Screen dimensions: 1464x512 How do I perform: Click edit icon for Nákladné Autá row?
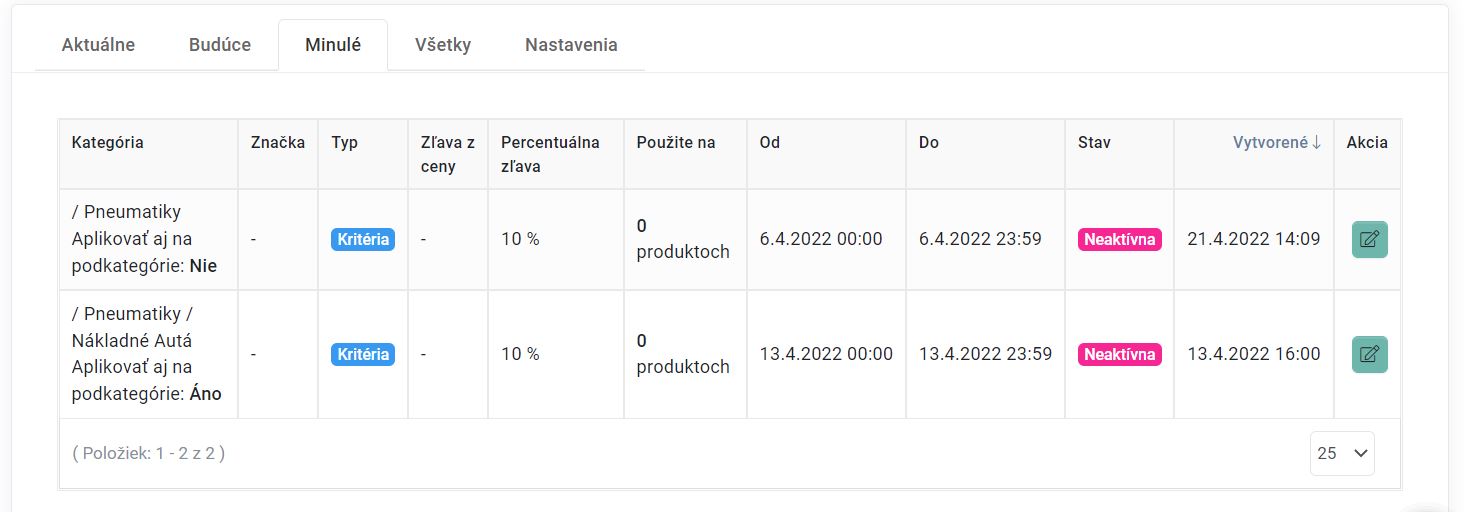coord(1369,354)
